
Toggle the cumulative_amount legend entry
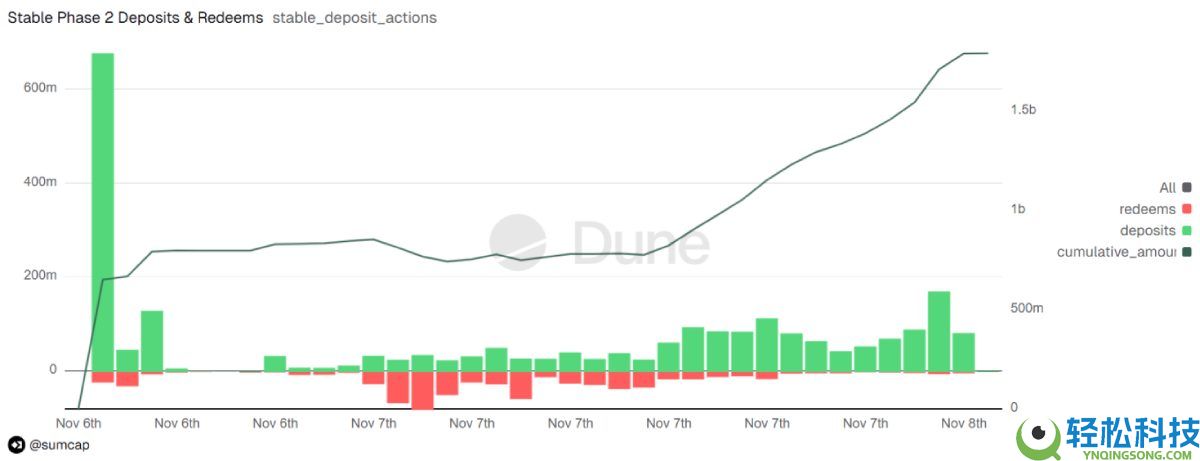point(1115,252)
